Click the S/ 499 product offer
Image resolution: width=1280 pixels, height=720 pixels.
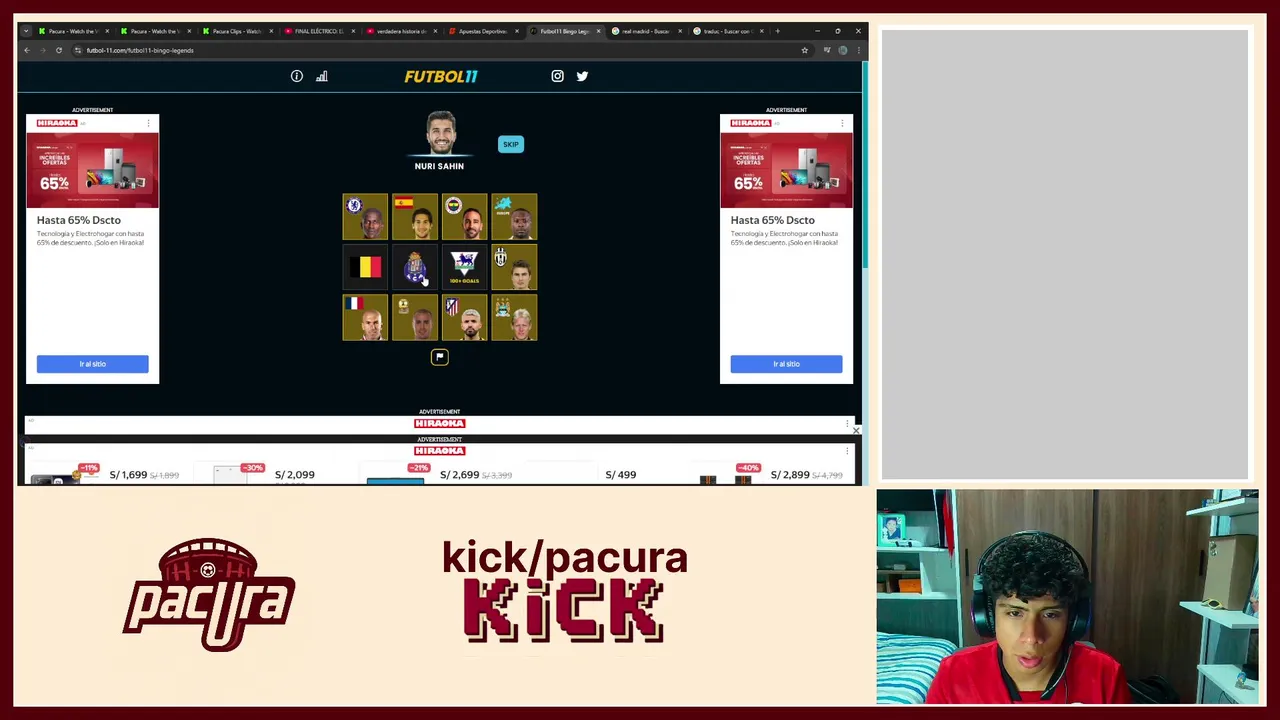[x=621, y=475]
